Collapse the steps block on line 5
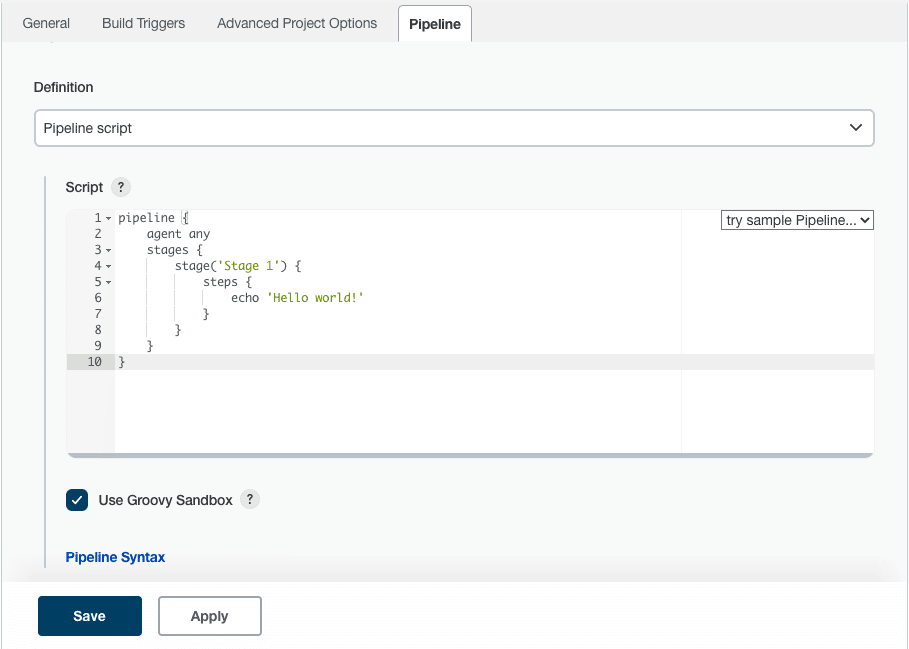The width and height of the screenshot is (909, 649). (109, 282)
